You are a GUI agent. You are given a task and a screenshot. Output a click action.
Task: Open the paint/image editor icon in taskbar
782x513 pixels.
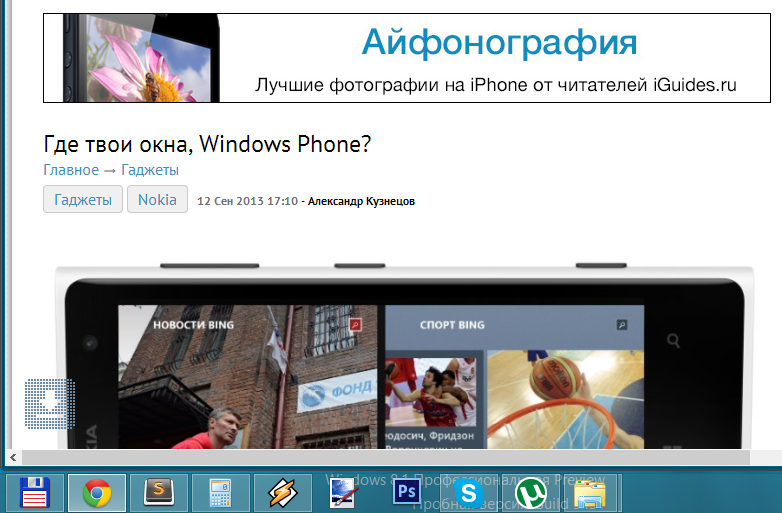[x=345, y=493]
